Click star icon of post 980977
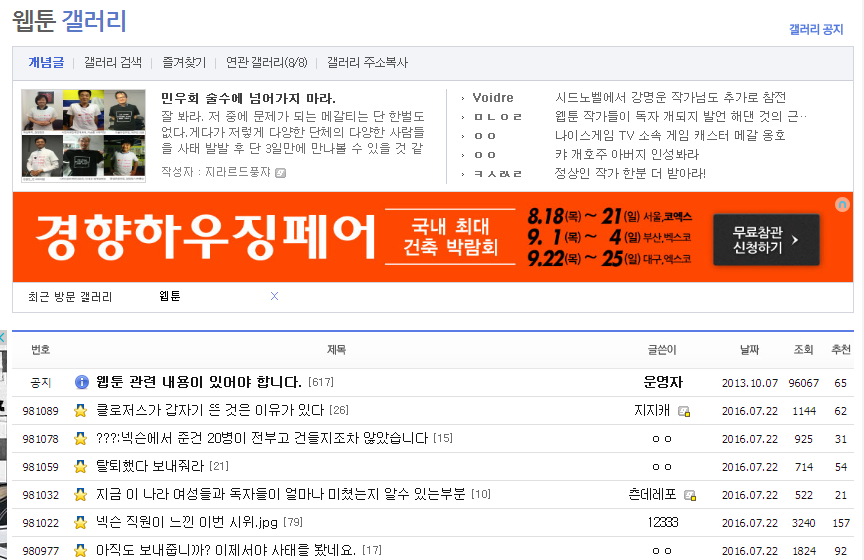 pyautogui.click(x=80, y=550)
